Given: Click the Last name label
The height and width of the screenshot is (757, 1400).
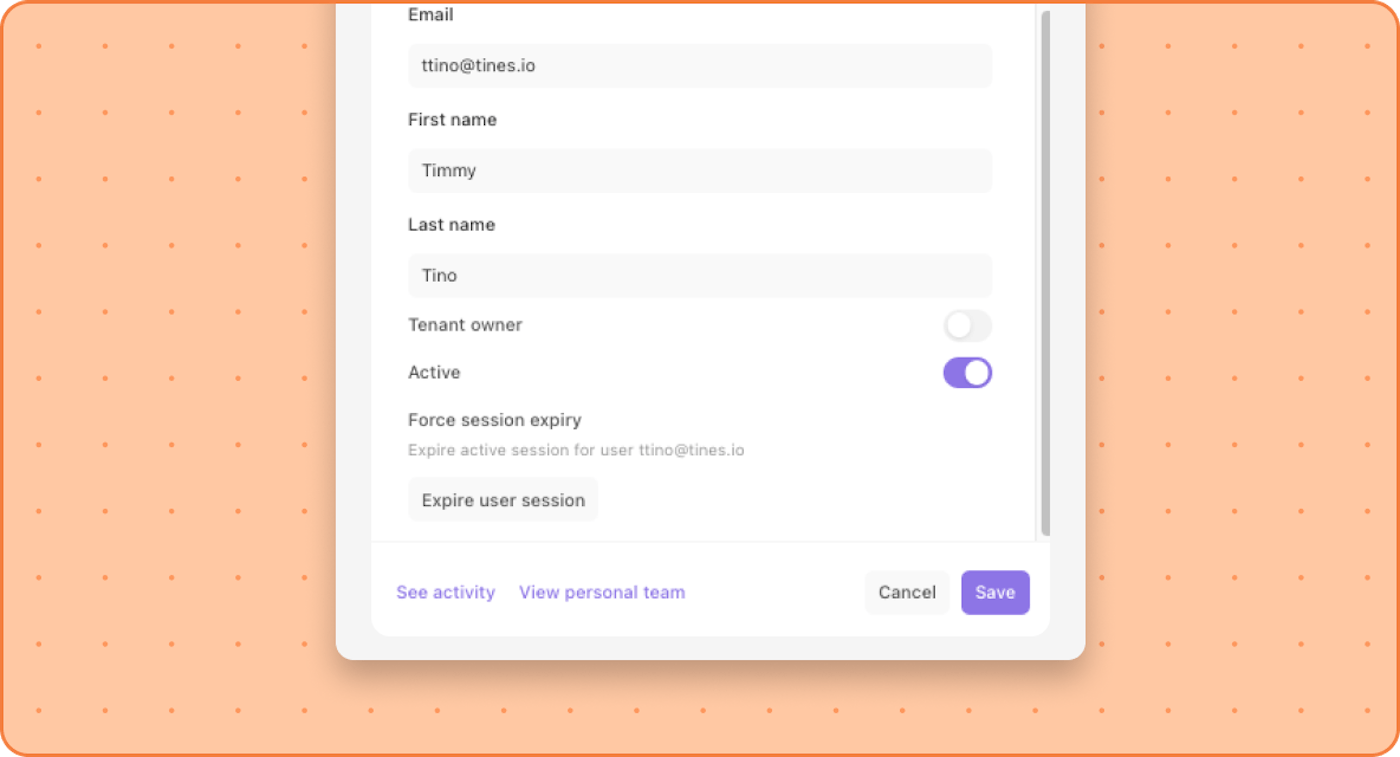Looking at the screenshot, I should click(x=451, y=225).
